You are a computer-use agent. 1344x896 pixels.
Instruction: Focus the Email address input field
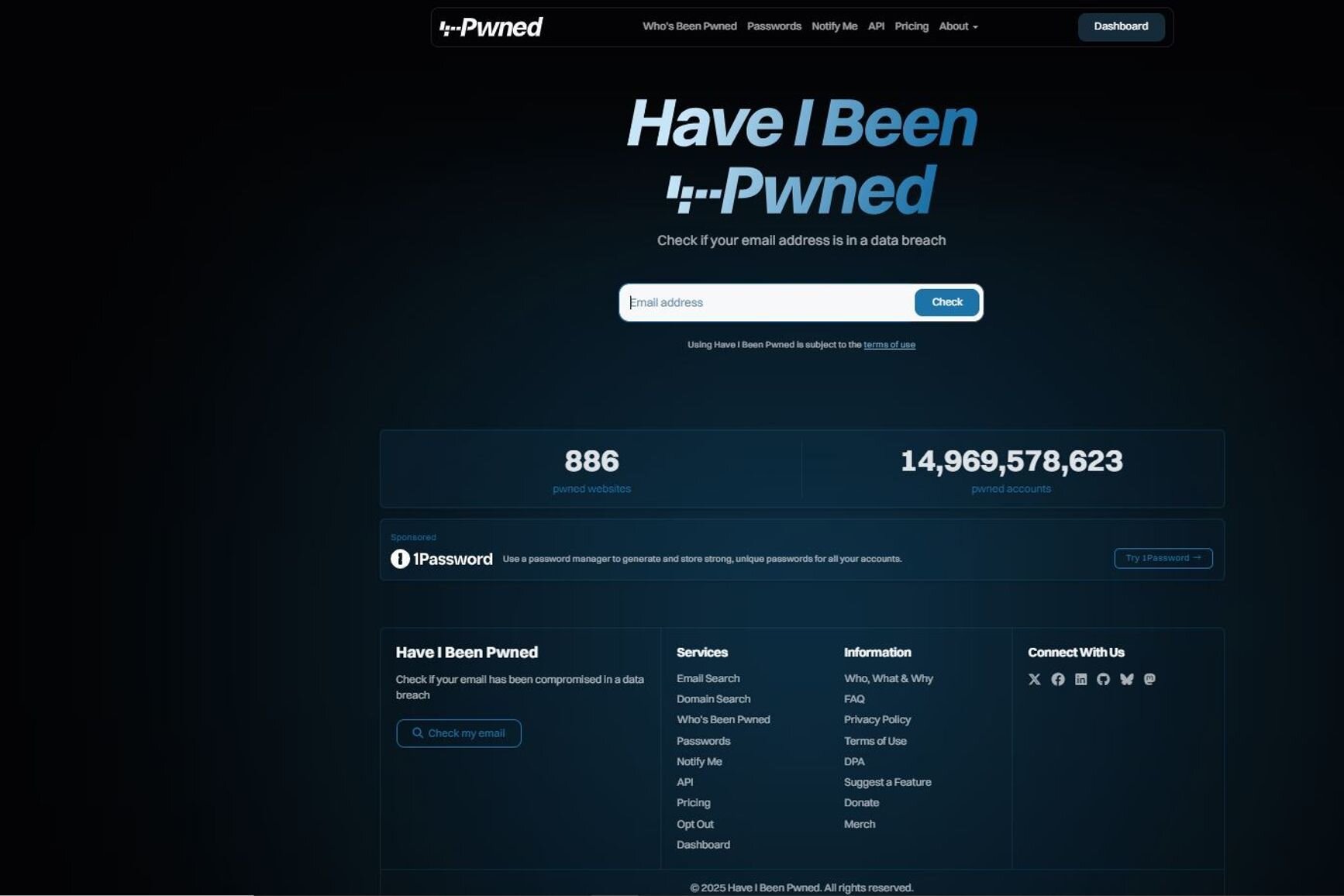tap(767, 302)
